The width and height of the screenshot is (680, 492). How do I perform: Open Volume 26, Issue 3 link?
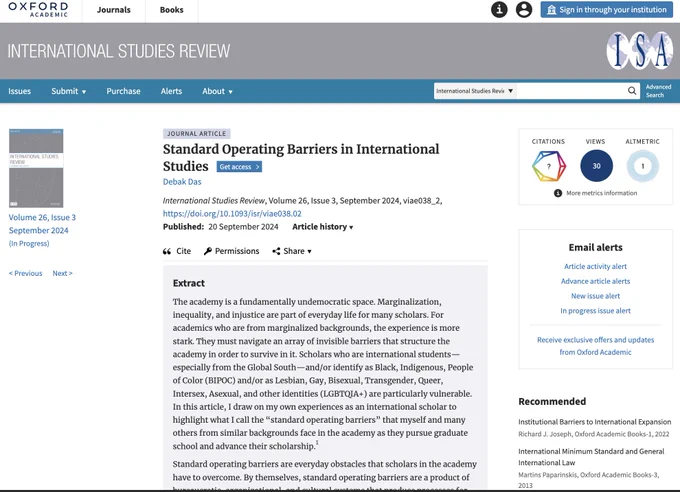coord(42,217)
